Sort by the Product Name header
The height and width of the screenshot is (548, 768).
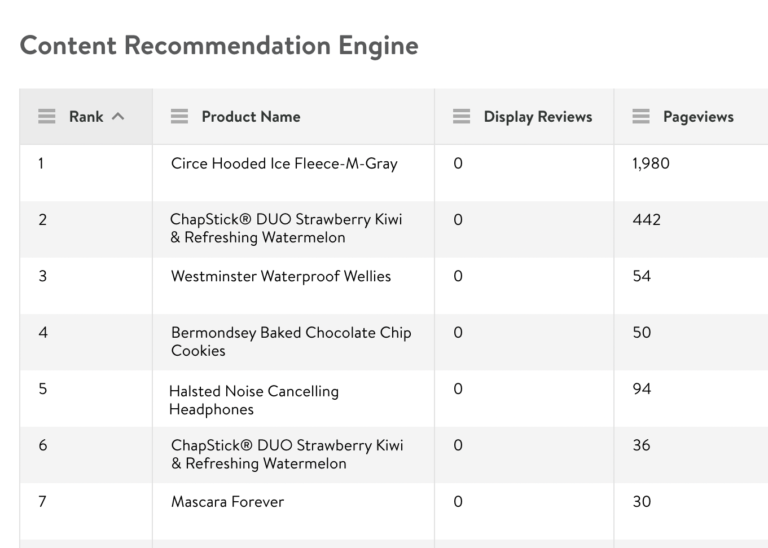(x=251, y=117)
